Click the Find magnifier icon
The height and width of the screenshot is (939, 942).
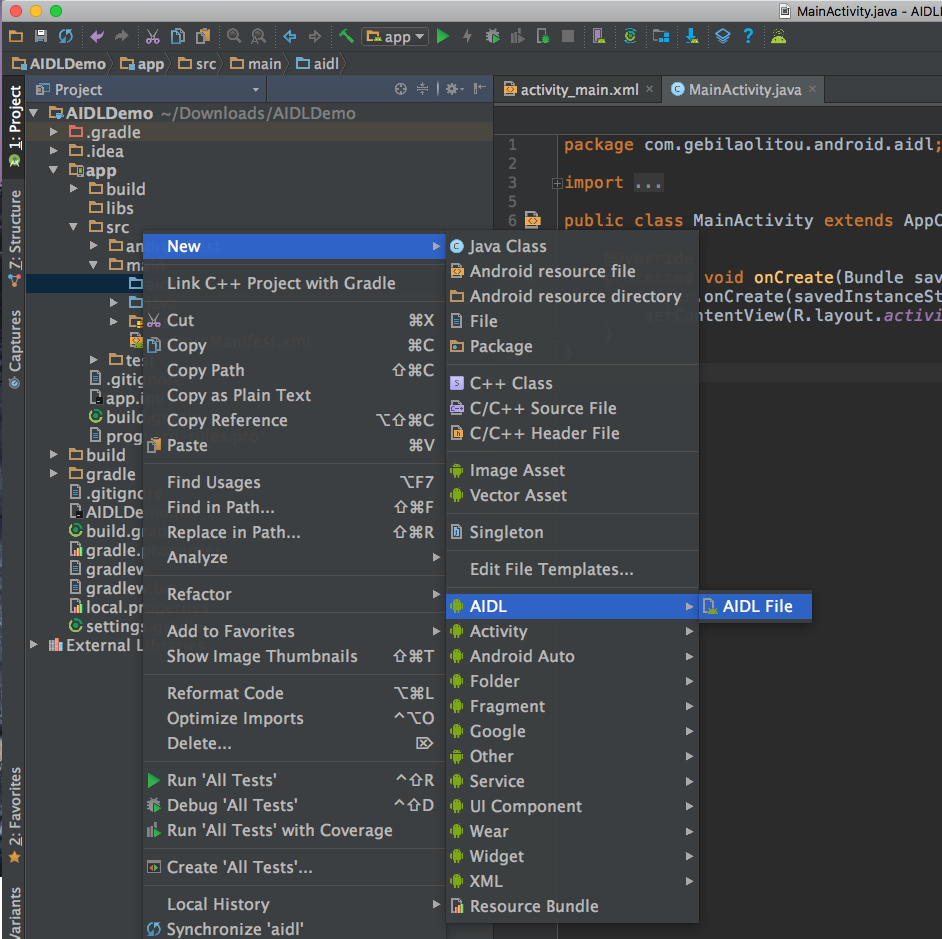click(x=234, y=37)
